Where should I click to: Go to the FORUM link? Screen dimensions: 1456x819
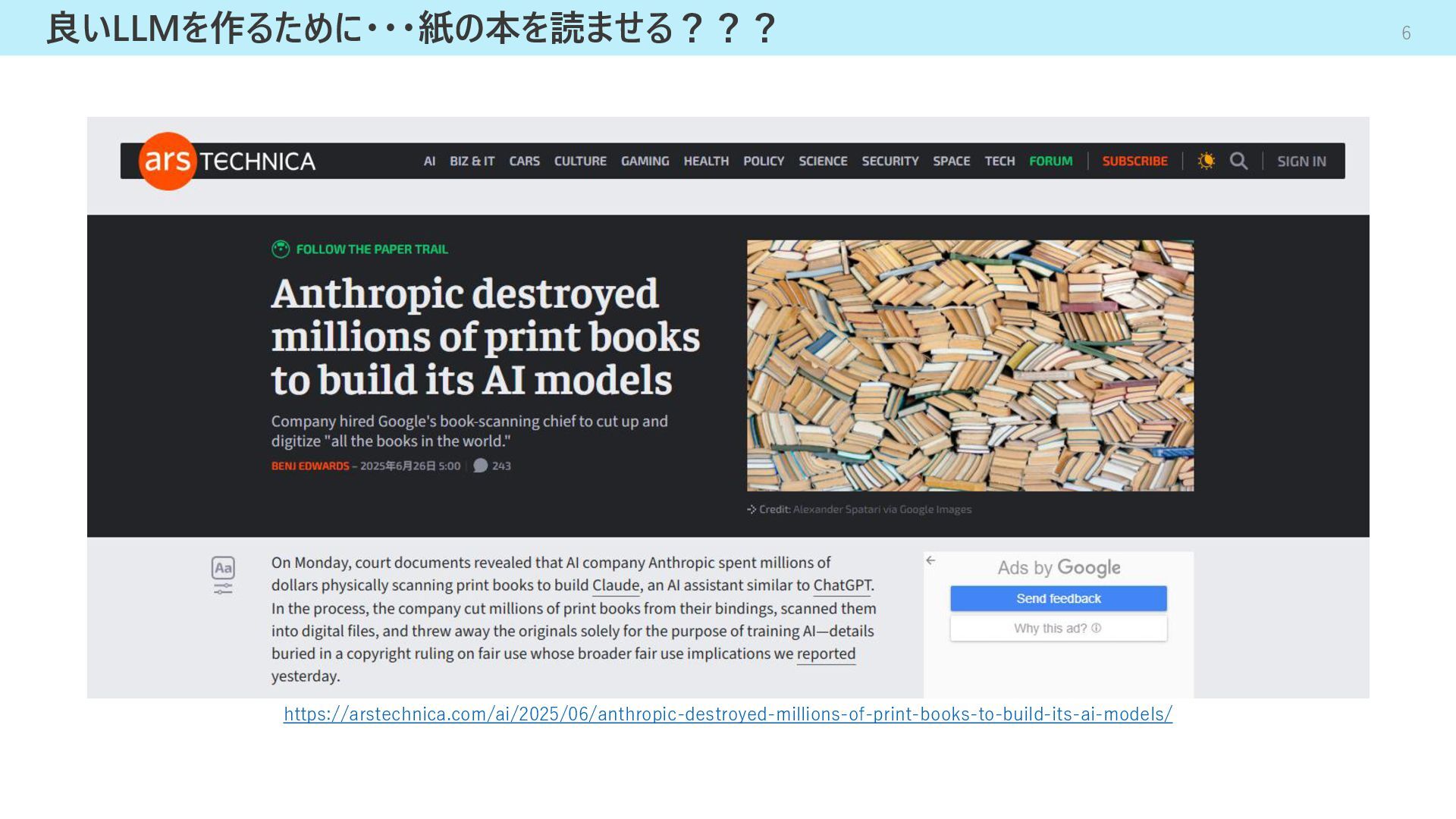[x=1051, y=161]
